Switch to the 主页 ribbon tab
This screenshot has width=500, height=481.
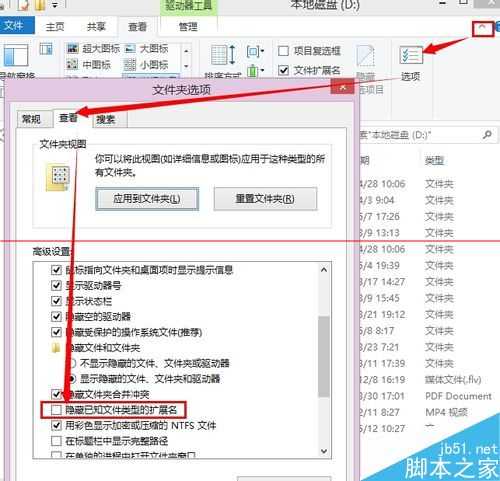(55, 26)
